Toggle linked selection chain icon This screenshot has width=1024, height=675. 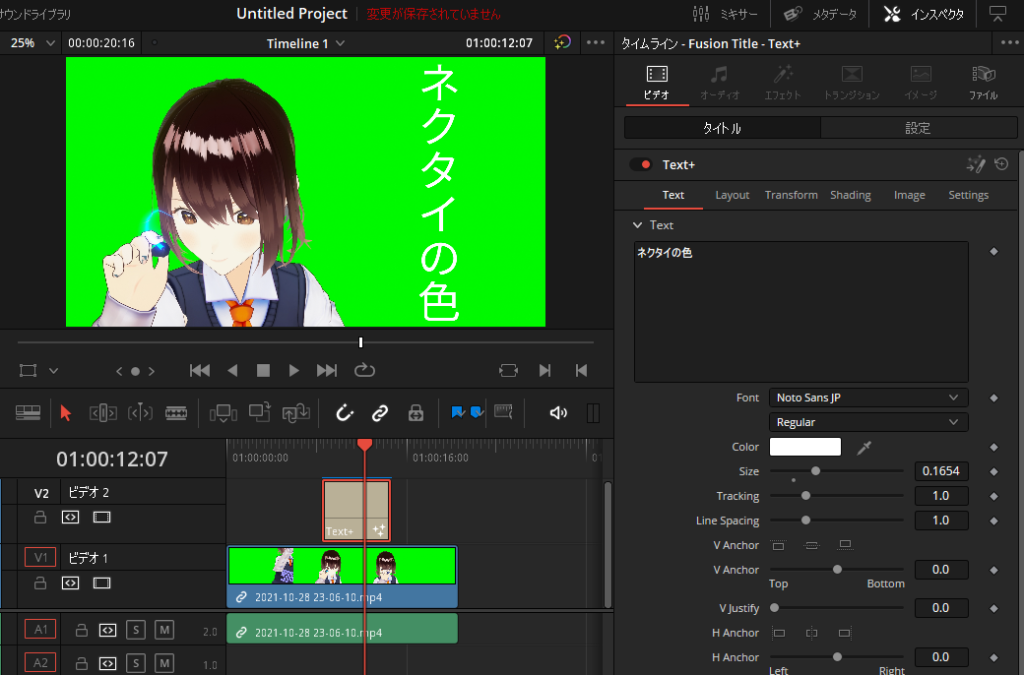(380, 413)
